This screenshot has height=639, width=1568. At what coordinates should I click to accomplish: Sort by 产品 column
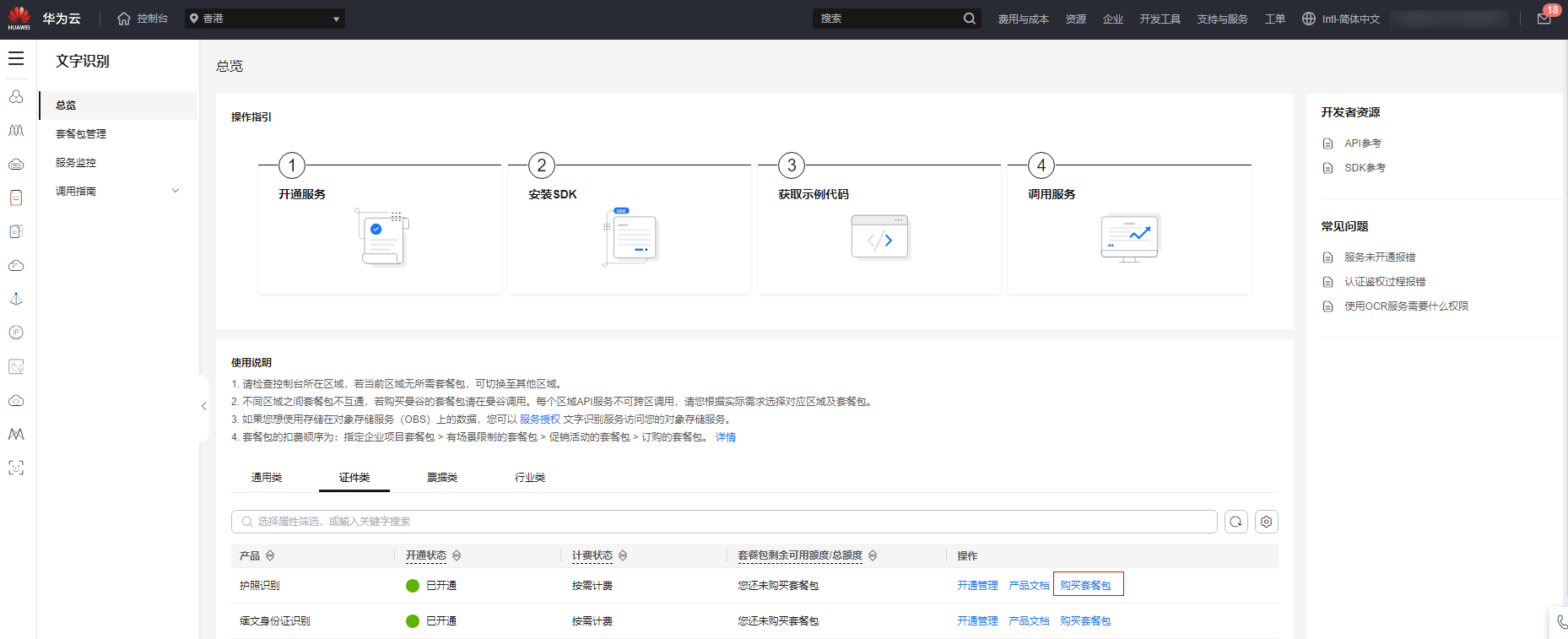(x=270, y=555)
